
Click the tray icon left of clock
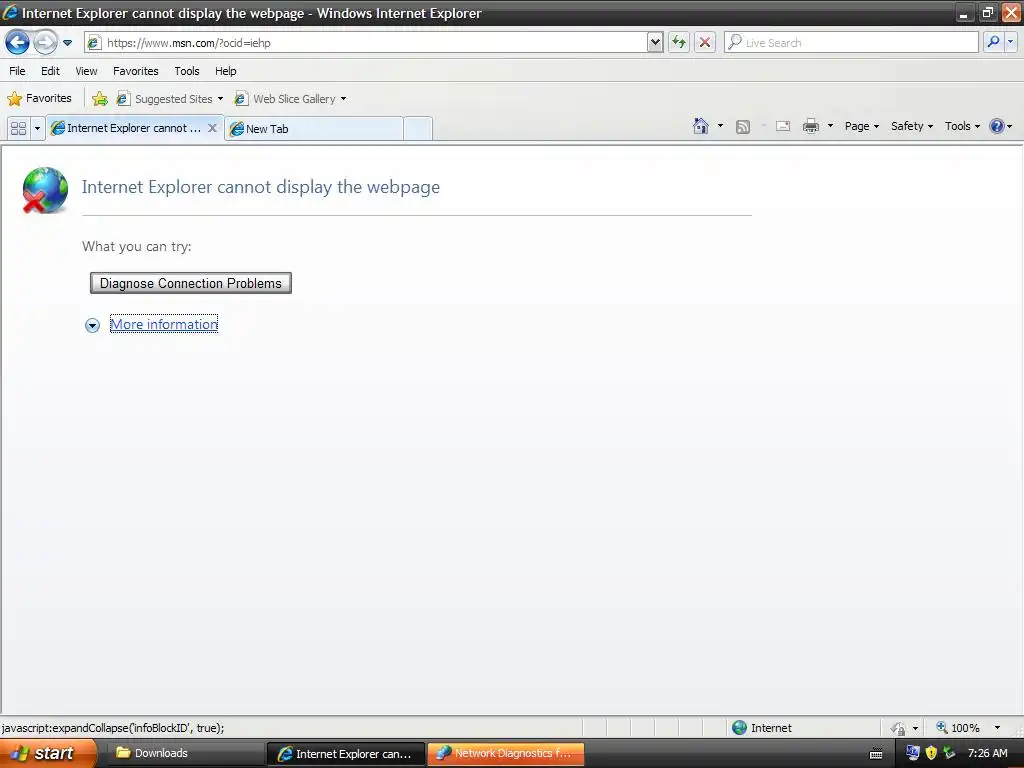950,753
